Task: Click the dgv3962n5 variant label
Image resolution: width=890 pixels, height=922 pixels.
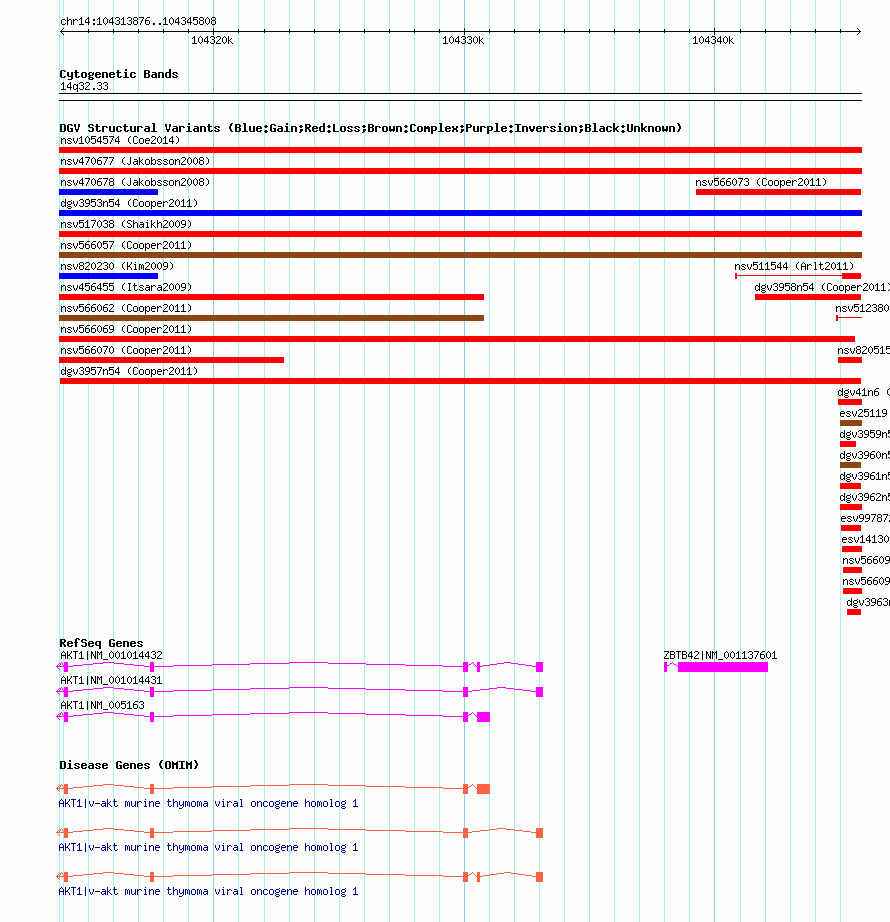Action: [x=864, y=497]
